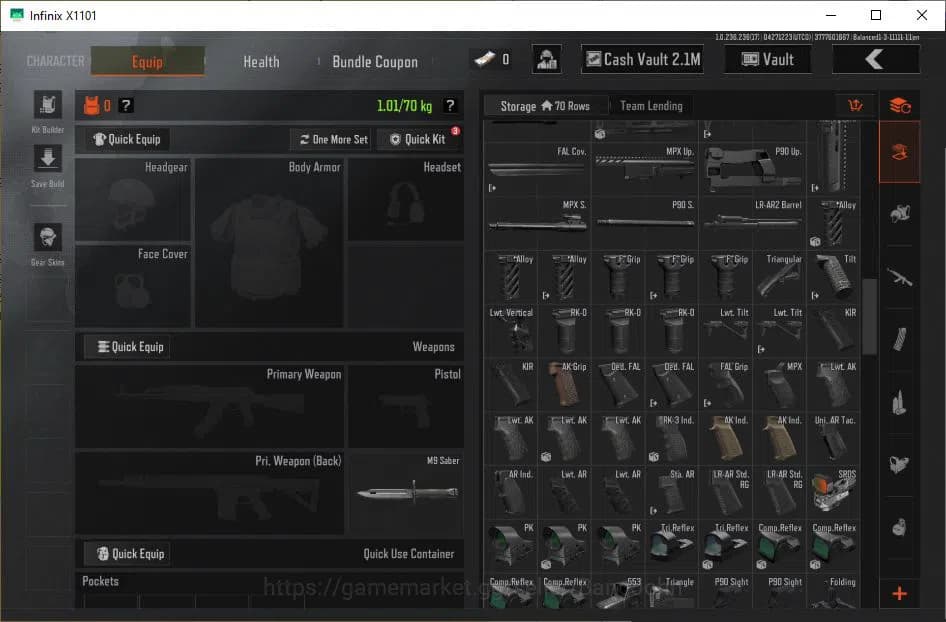Click the Cash Vault 2.1M button
The width and height of the screenshot is (946, 622).
click(x=643, y=59)
